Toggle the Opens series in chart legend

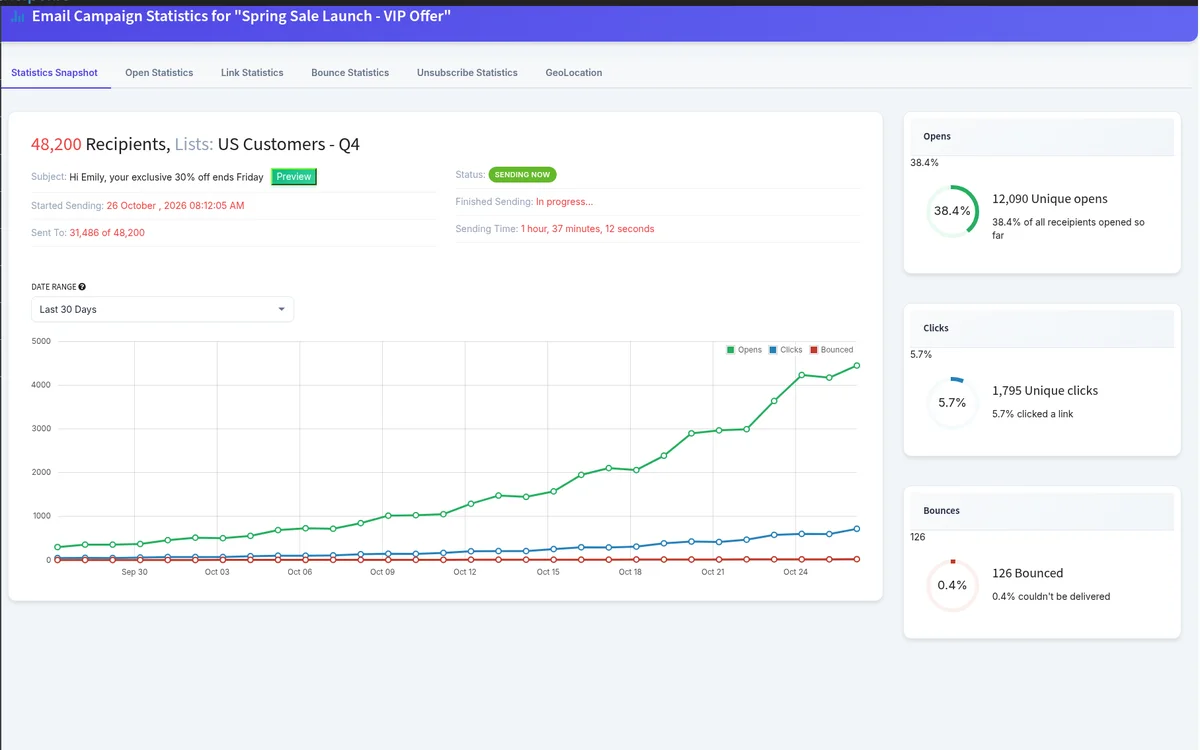pos(744,350)
